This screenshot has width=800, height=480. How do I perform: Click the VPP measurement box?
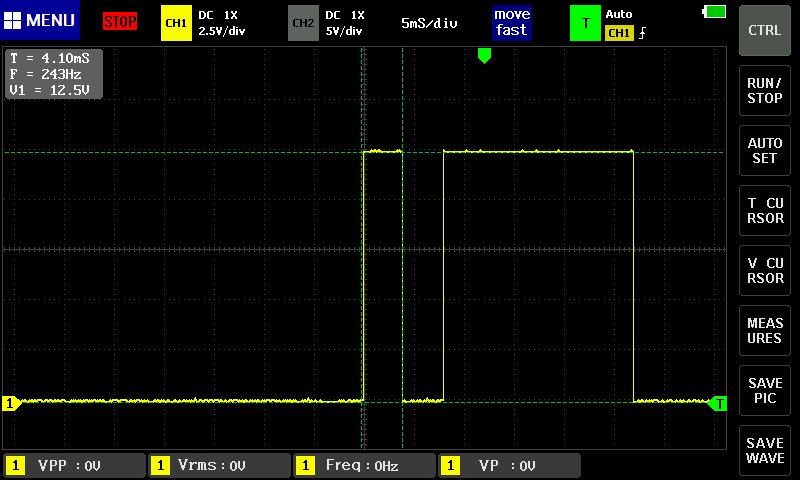(74, 465)
